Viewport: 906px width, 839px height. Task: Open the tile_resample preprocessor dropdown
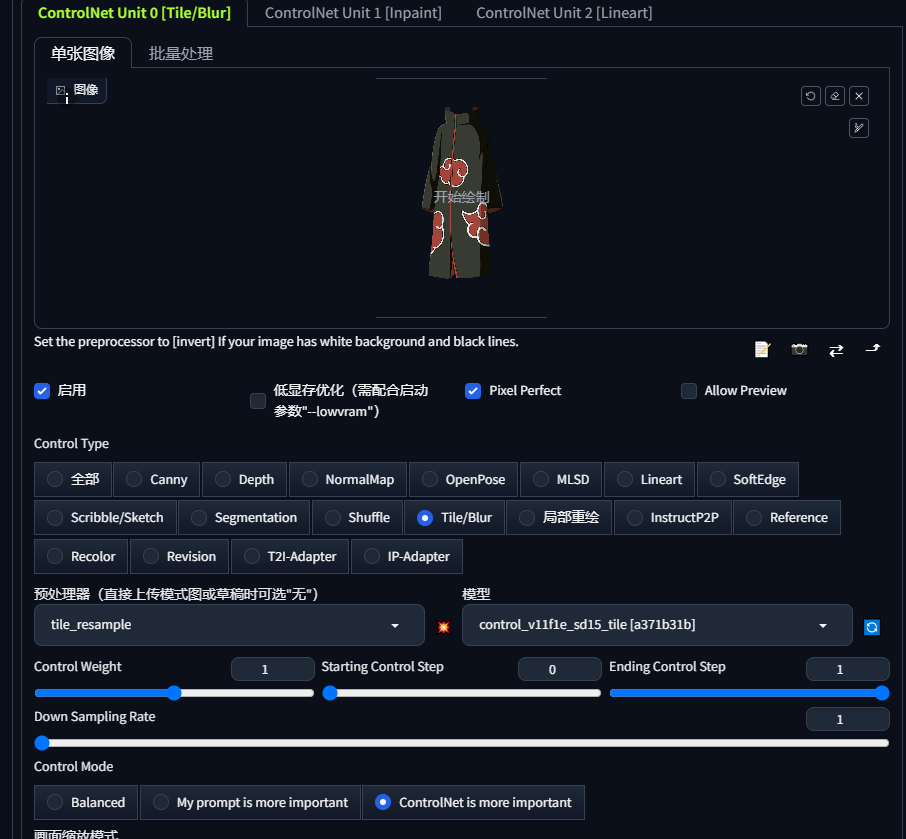(229, 625)
